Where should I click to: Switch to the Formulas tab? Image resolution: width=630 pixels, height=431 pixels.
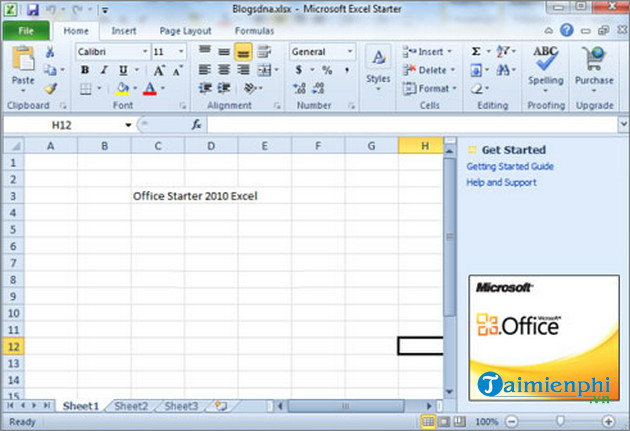(x=254, y=31)
